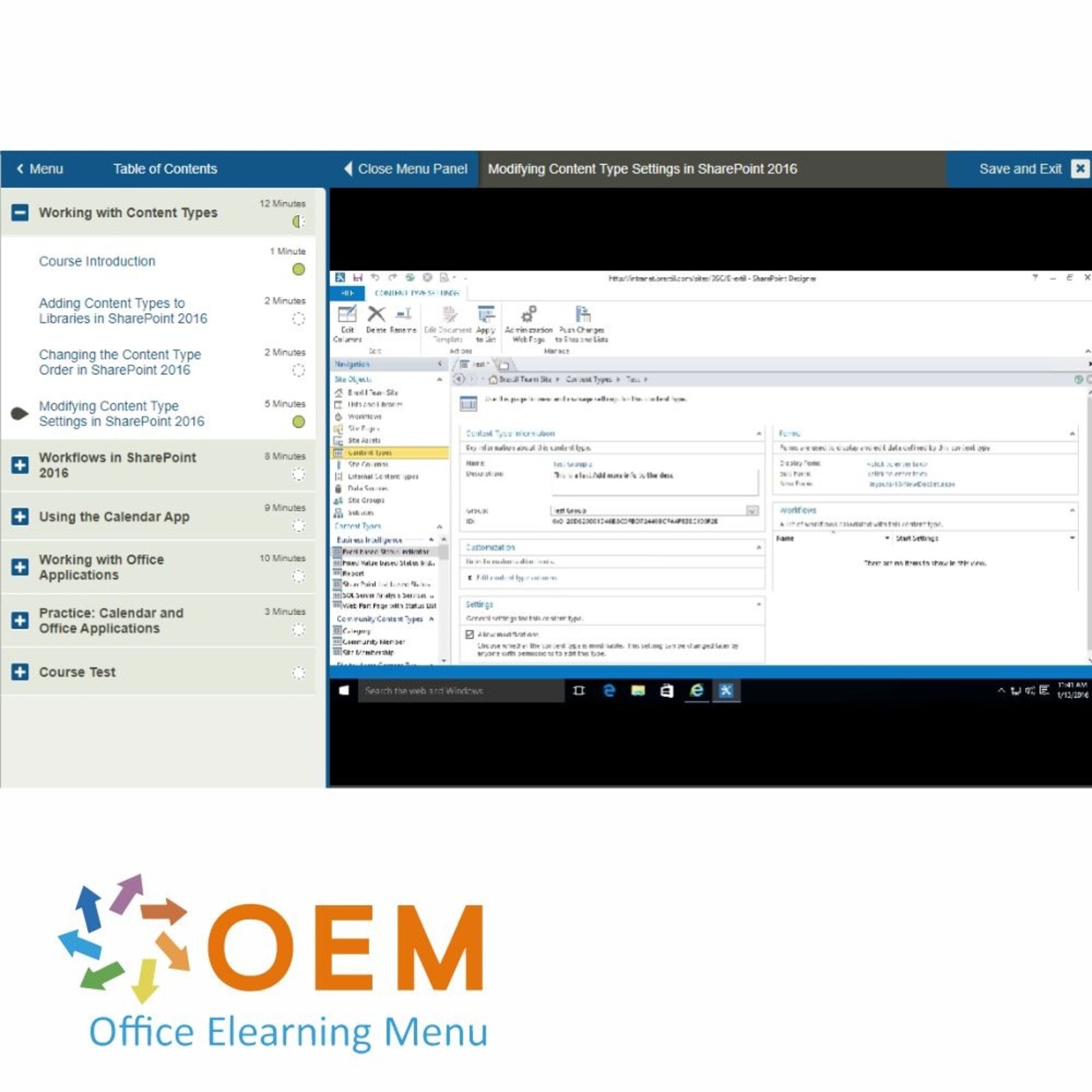Screen dimensions: 1092x1092
Task: Click the Menu back button
Action: (40, 169)
